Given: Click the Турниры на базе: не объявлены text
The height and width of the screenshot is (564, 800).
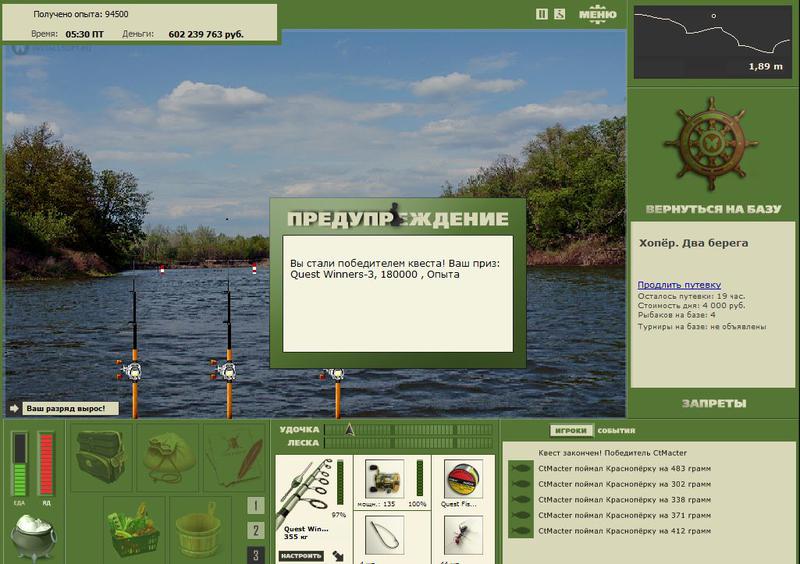Looking at the screenshot, I should pos(702,327).
